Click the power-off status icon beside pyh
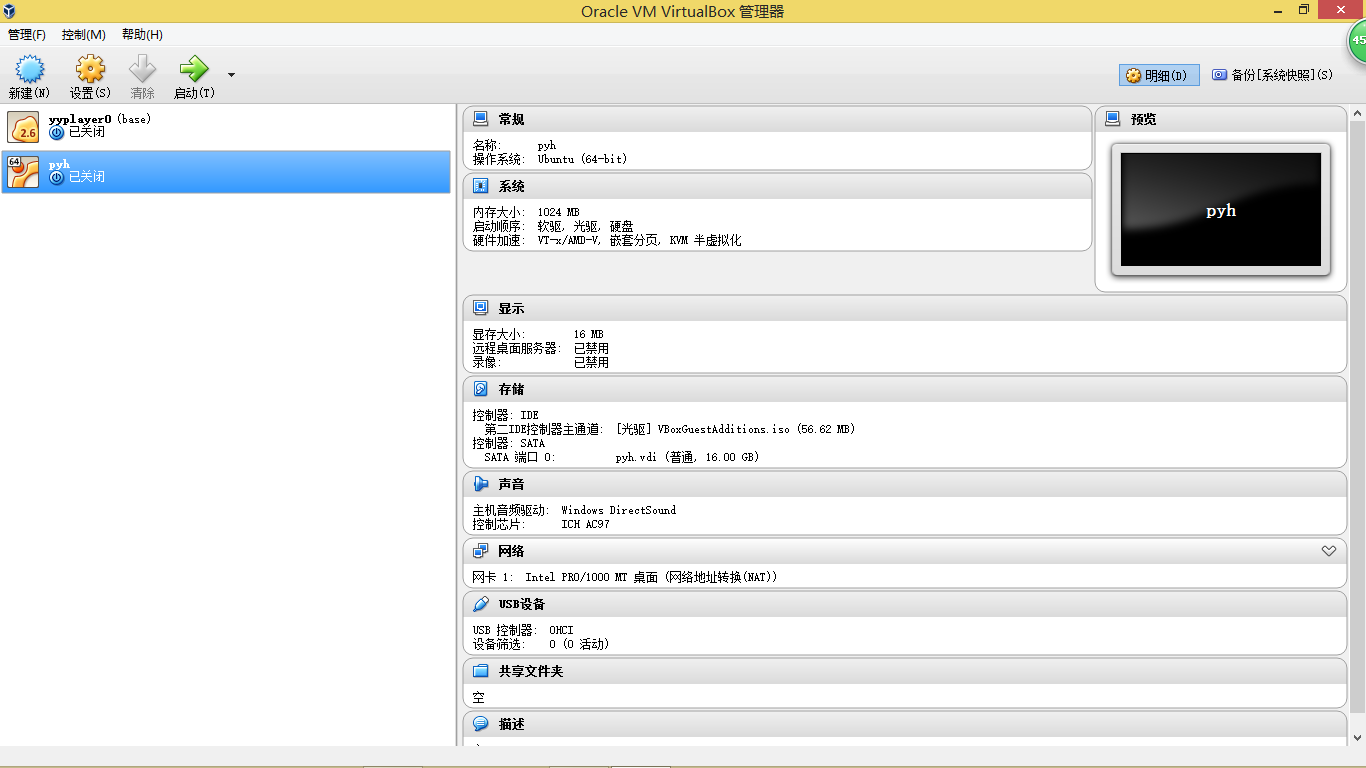 tap(57, 177)
